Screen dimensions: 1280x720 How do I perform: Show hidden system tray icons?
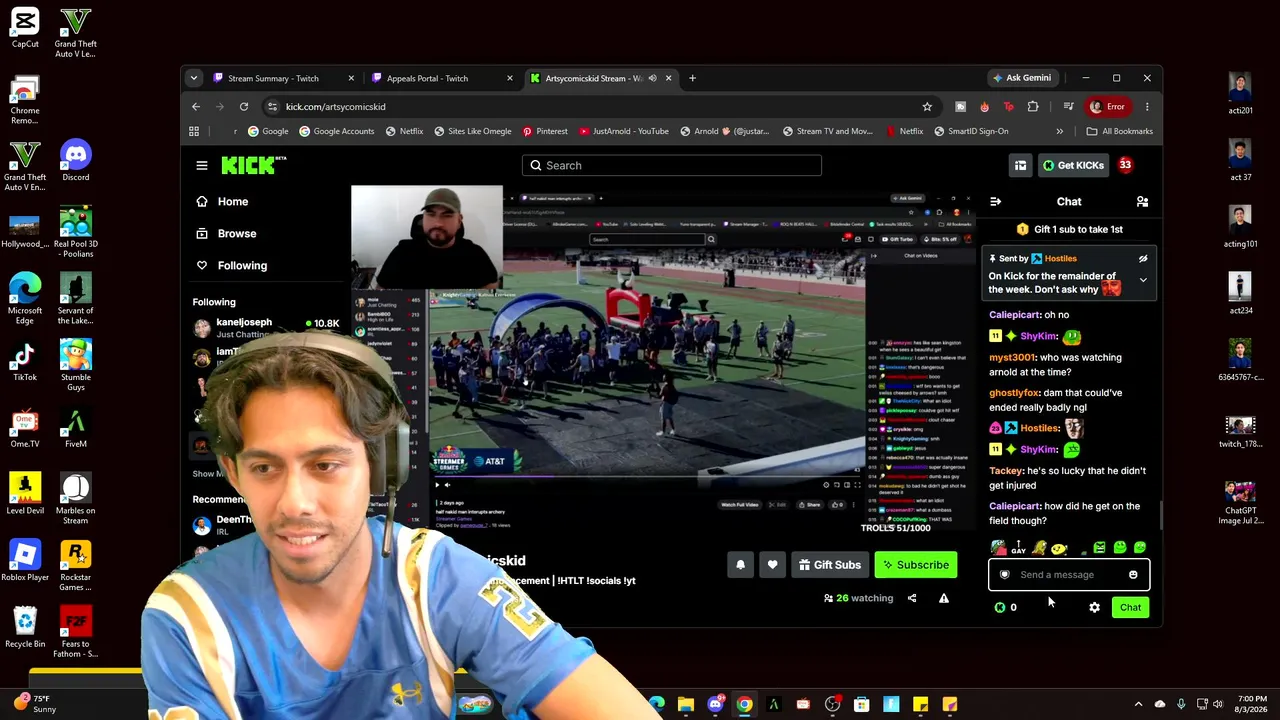[x=1138, y=705]
